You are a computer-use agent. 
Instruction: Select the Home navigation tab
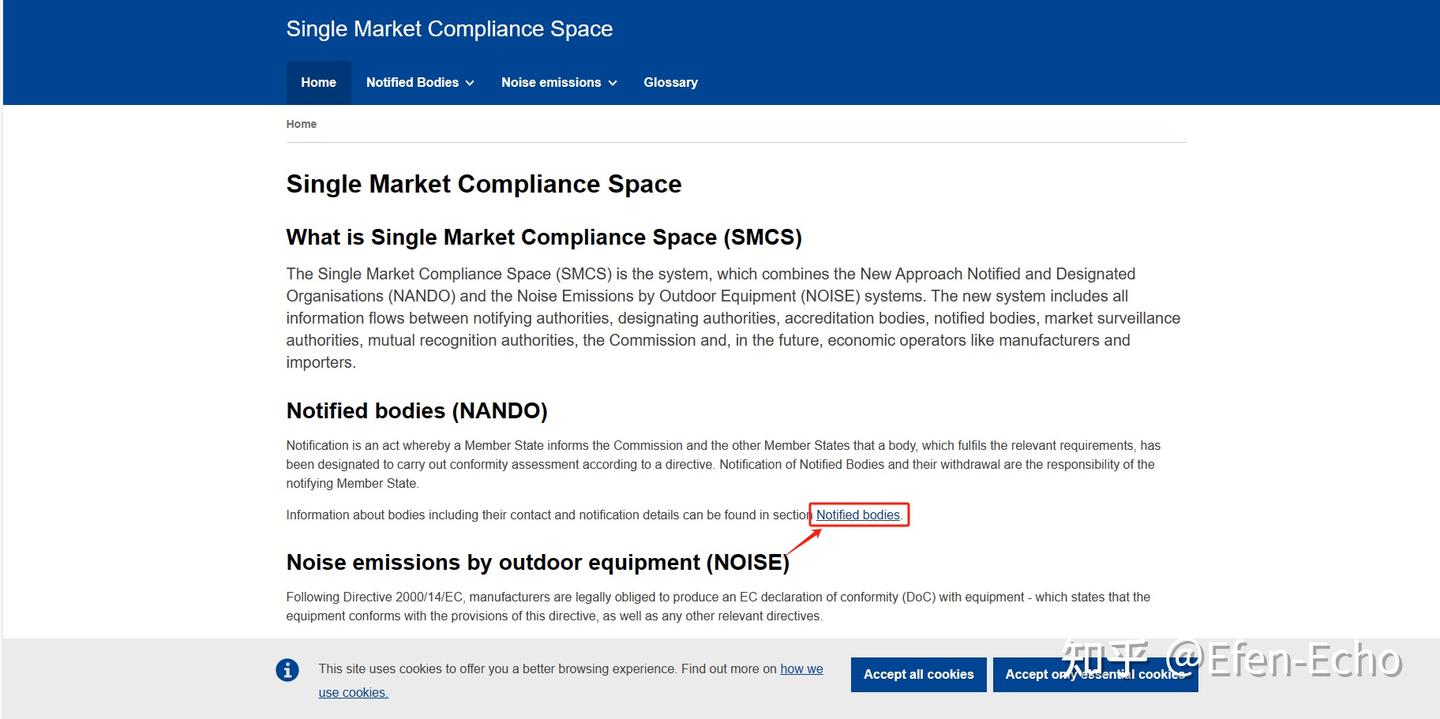[x=318, y=83]
